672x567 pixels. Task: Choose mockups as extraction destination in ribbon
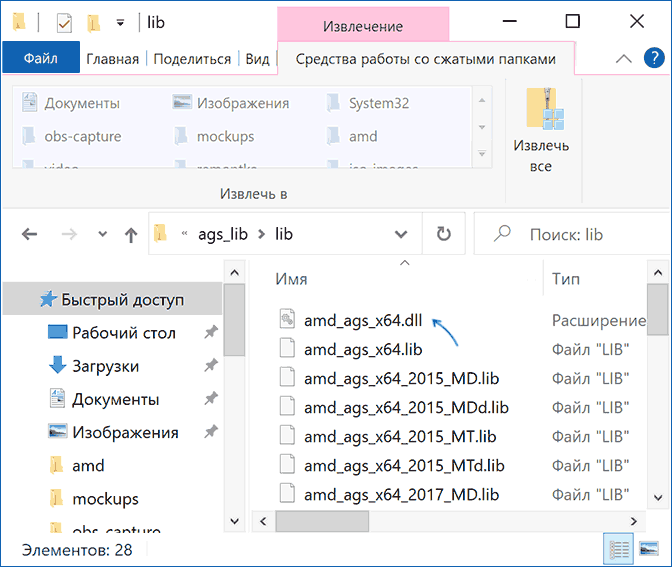[213, 136]
